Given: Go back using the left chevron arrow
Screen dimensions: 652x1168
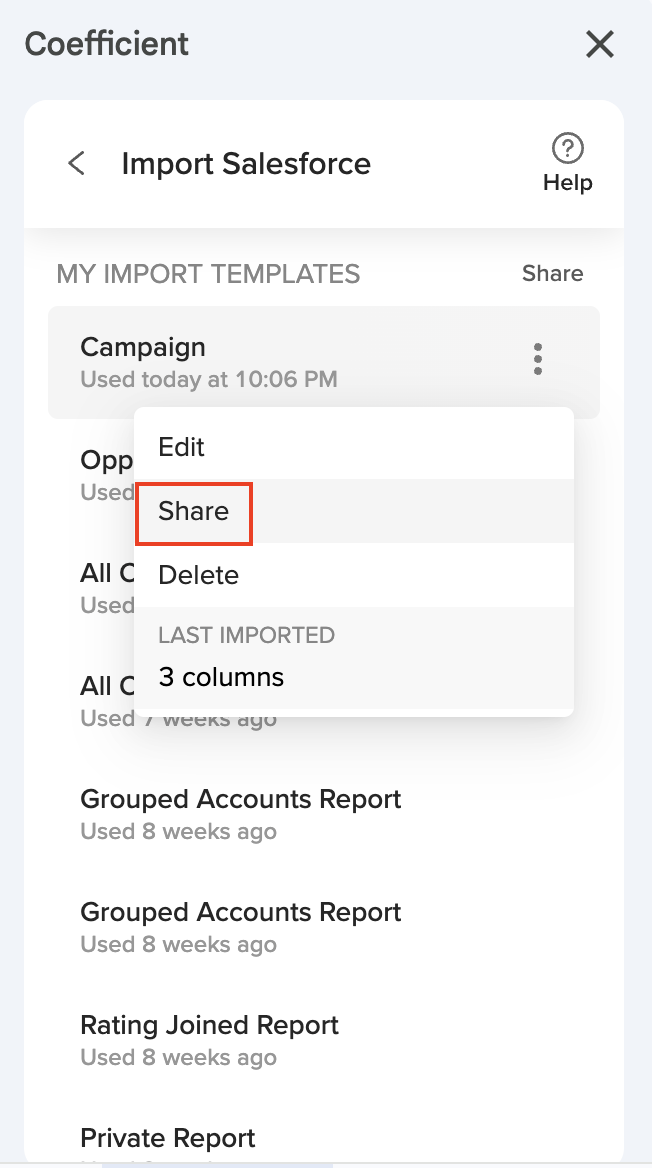Looking at the screenshot, I should [76, 163].
